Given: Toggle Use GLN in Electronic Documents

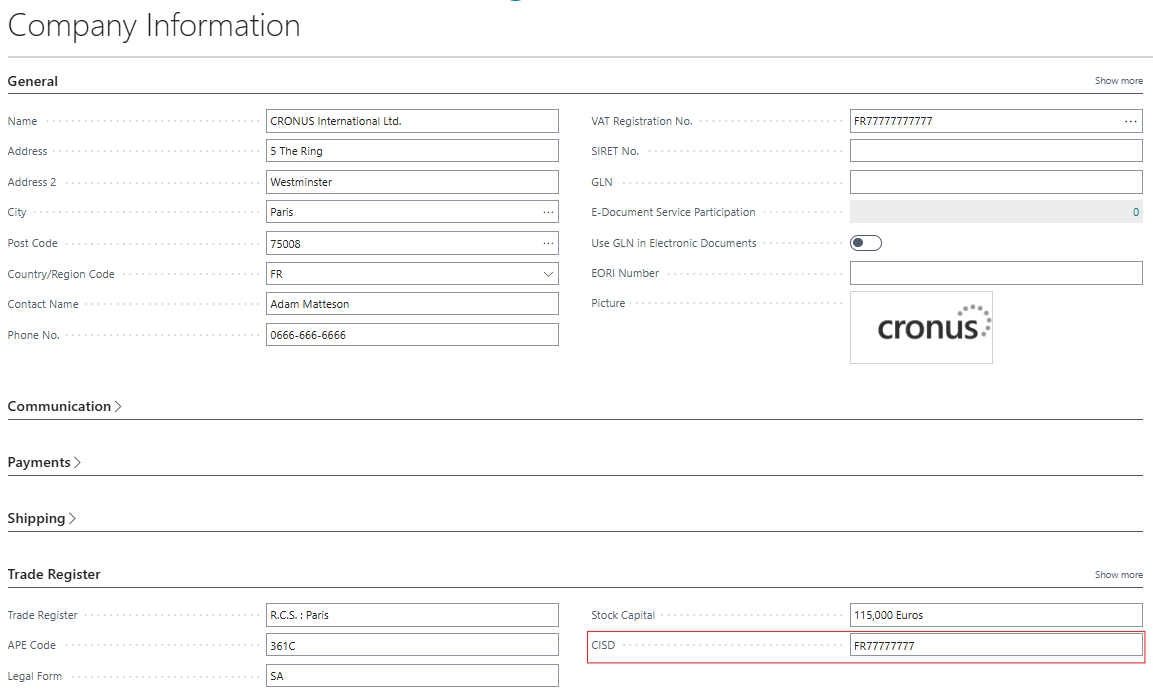Looking at the screenshot, I should pyautogui.click(x=865, y=243).
